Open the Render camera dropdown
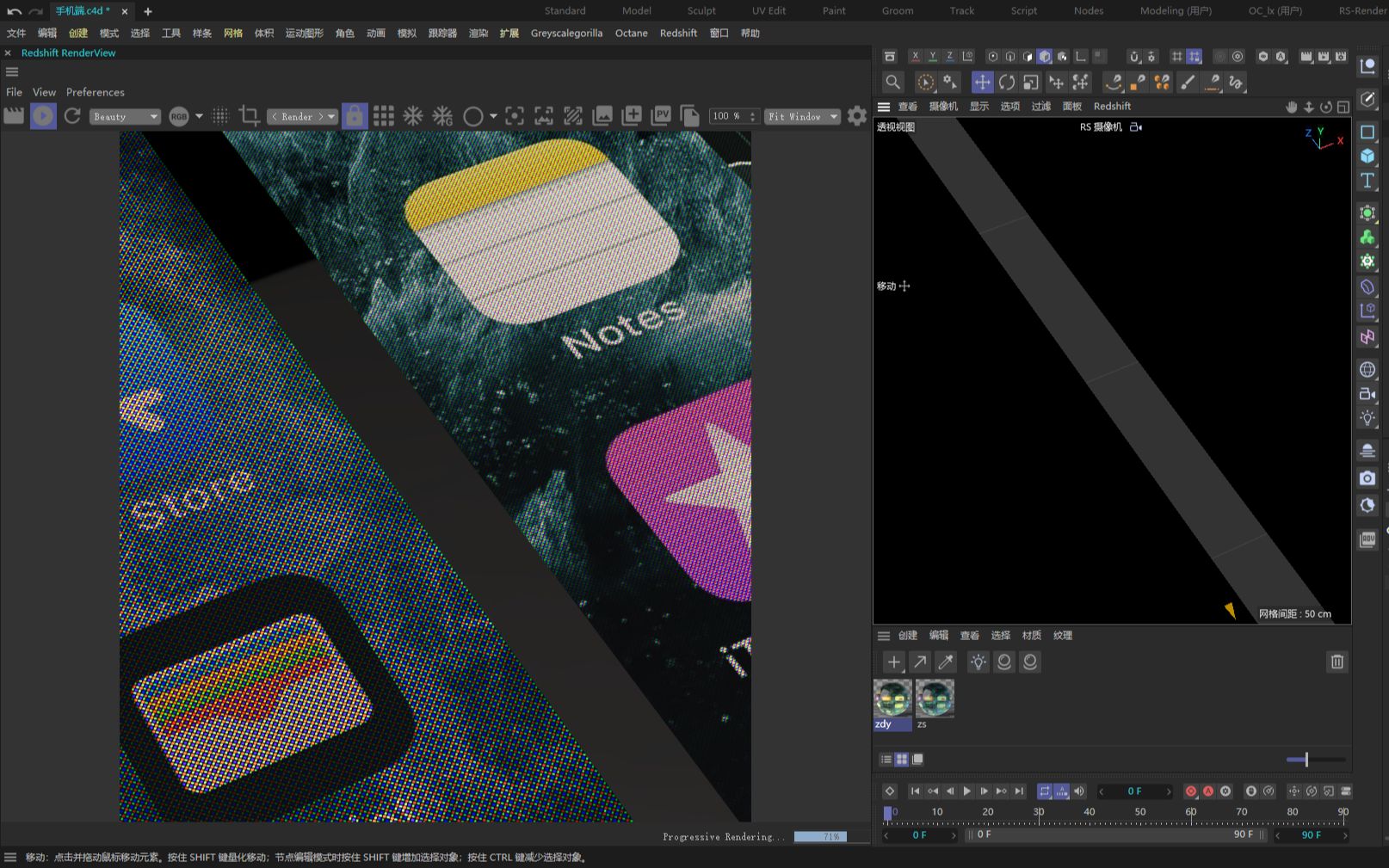 [x=302, y=117]
